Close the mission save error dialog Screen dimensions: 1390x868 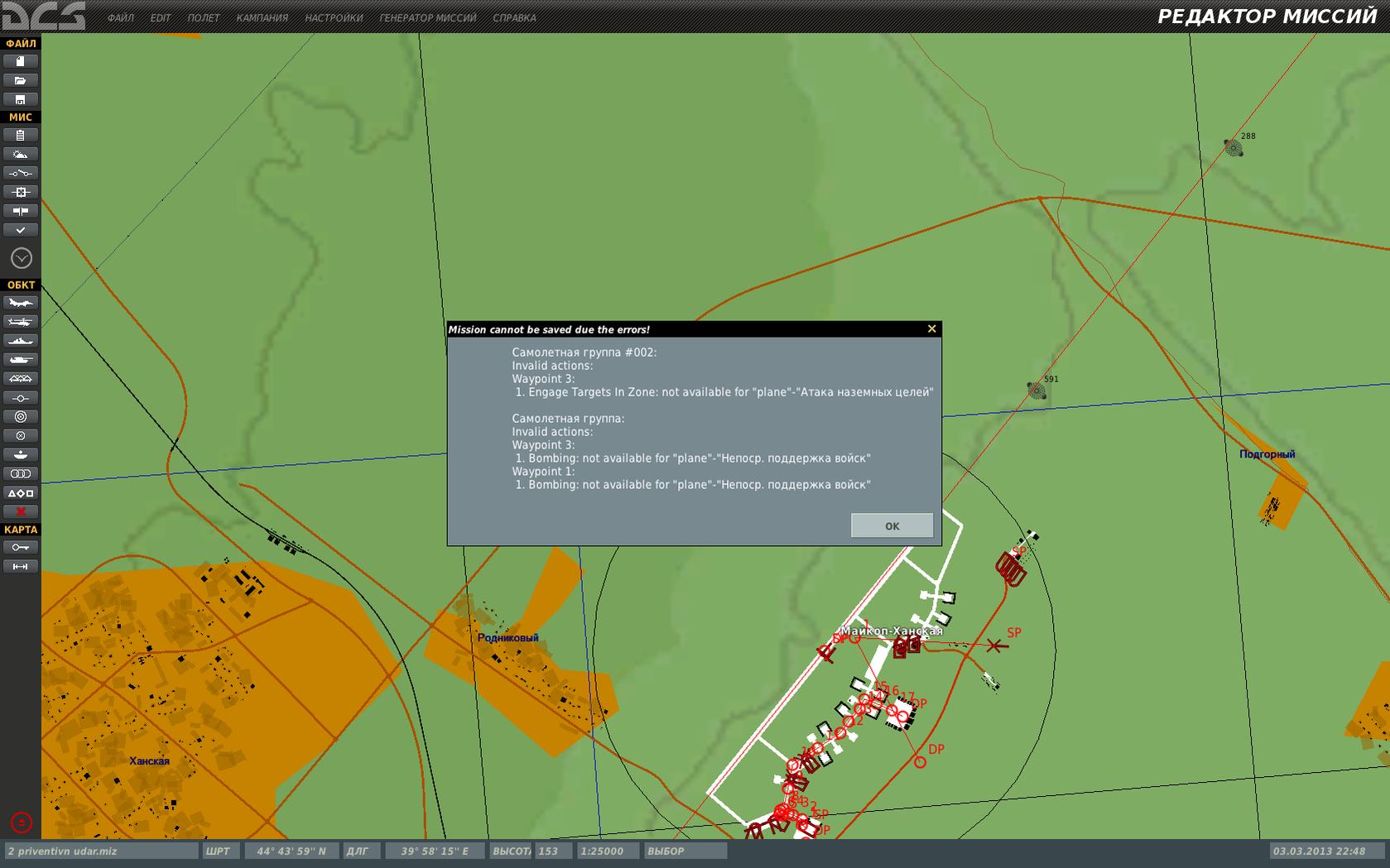pyautogui.click(x=931, y=328)
